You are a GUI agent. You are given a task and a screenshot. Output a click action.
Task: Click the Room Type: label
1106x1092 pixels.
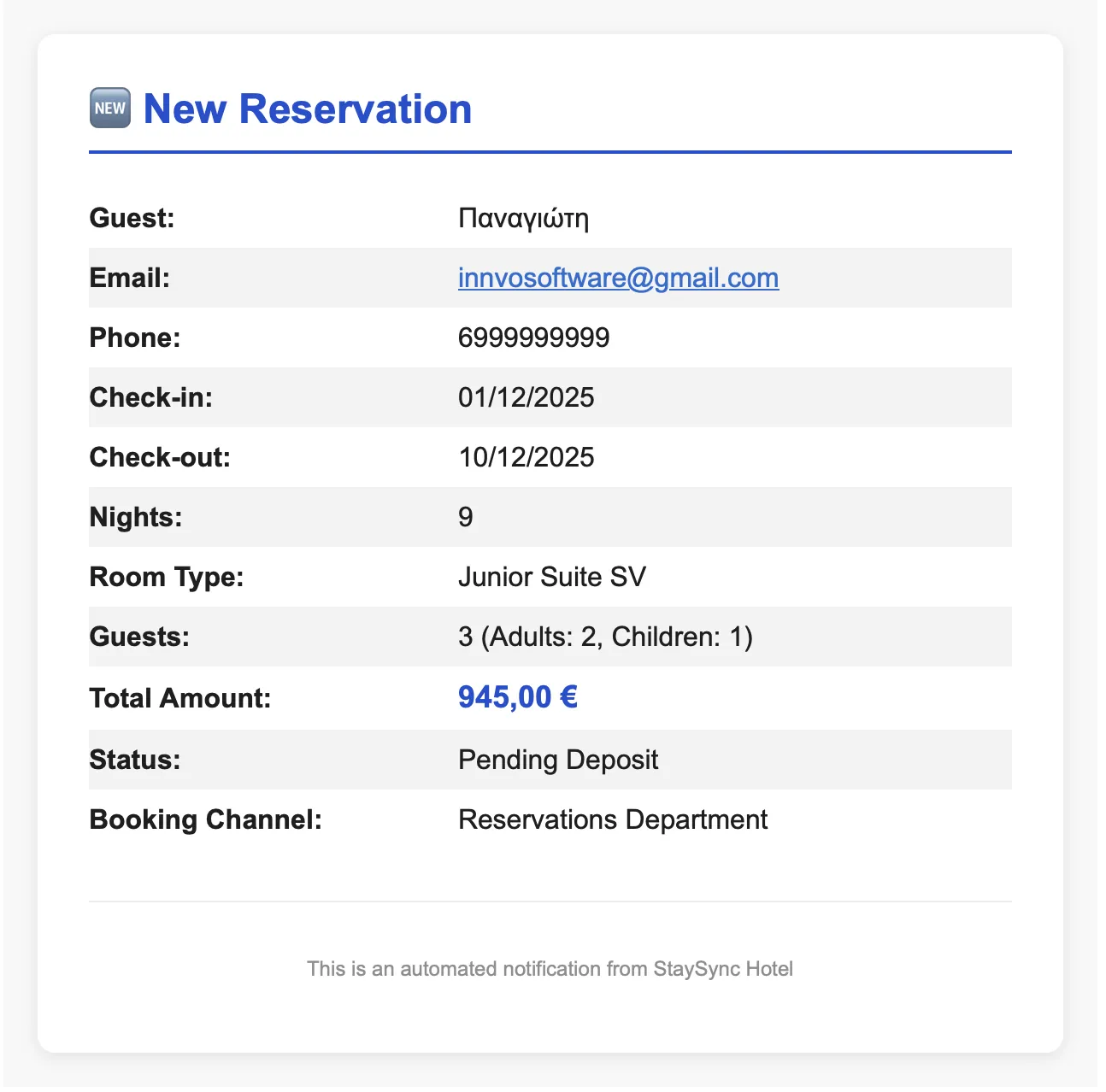(x=166, y=577)
